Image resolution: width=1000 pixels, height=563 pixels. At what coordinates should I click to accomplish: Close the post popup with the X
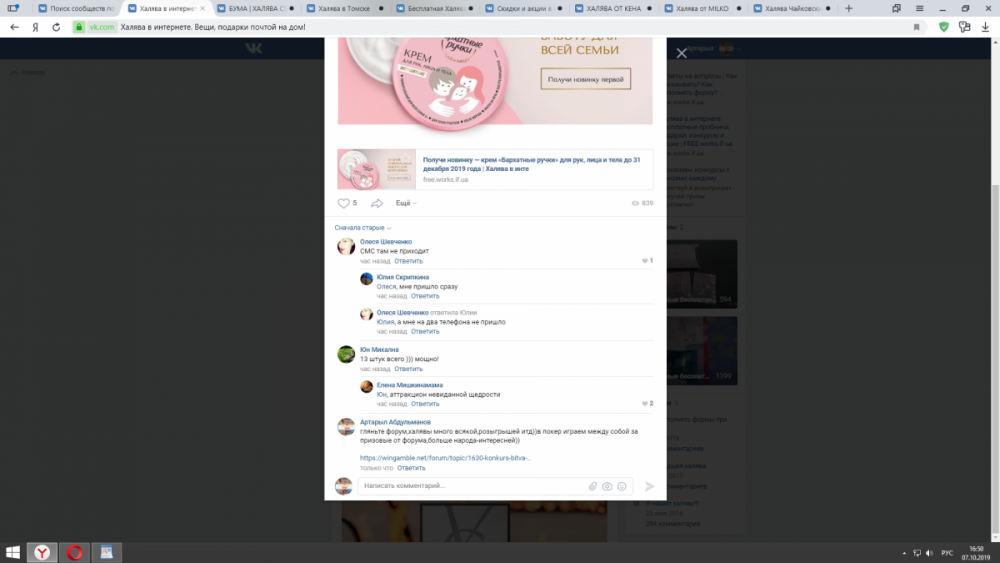coord(681,53)
